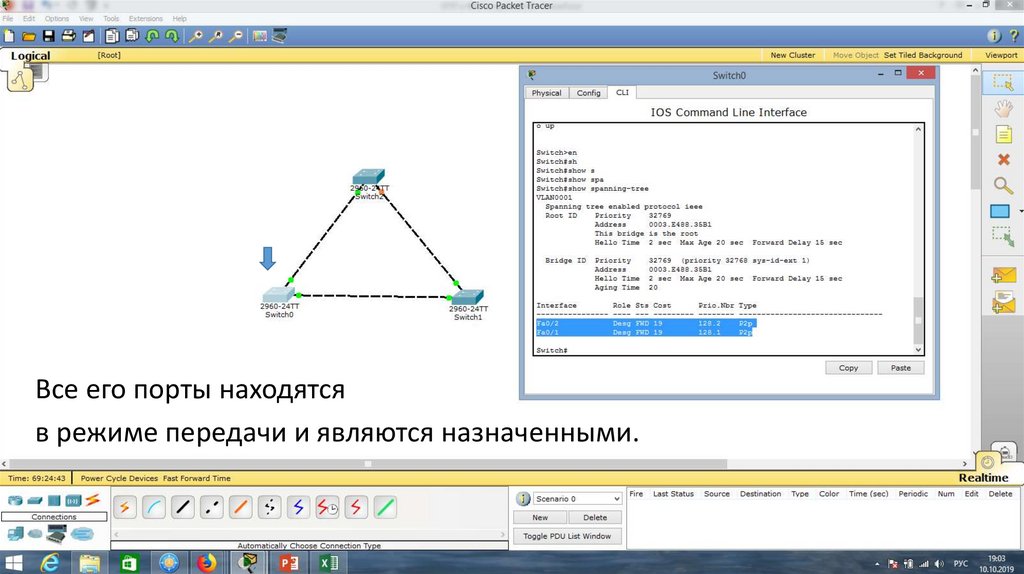
Task: Toggle PDU List Window
Action: click(567, 536)
